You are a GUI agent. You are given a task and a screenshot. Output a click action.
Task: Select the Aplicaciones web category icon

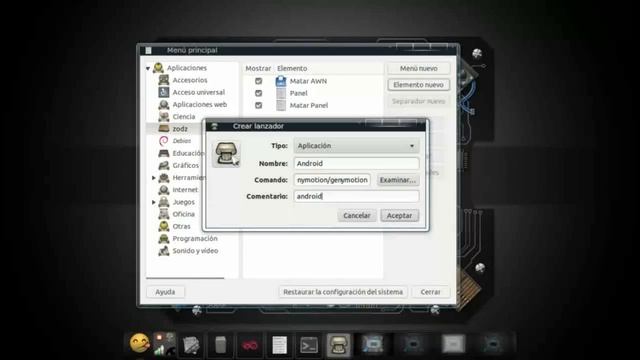click(164, 104)
